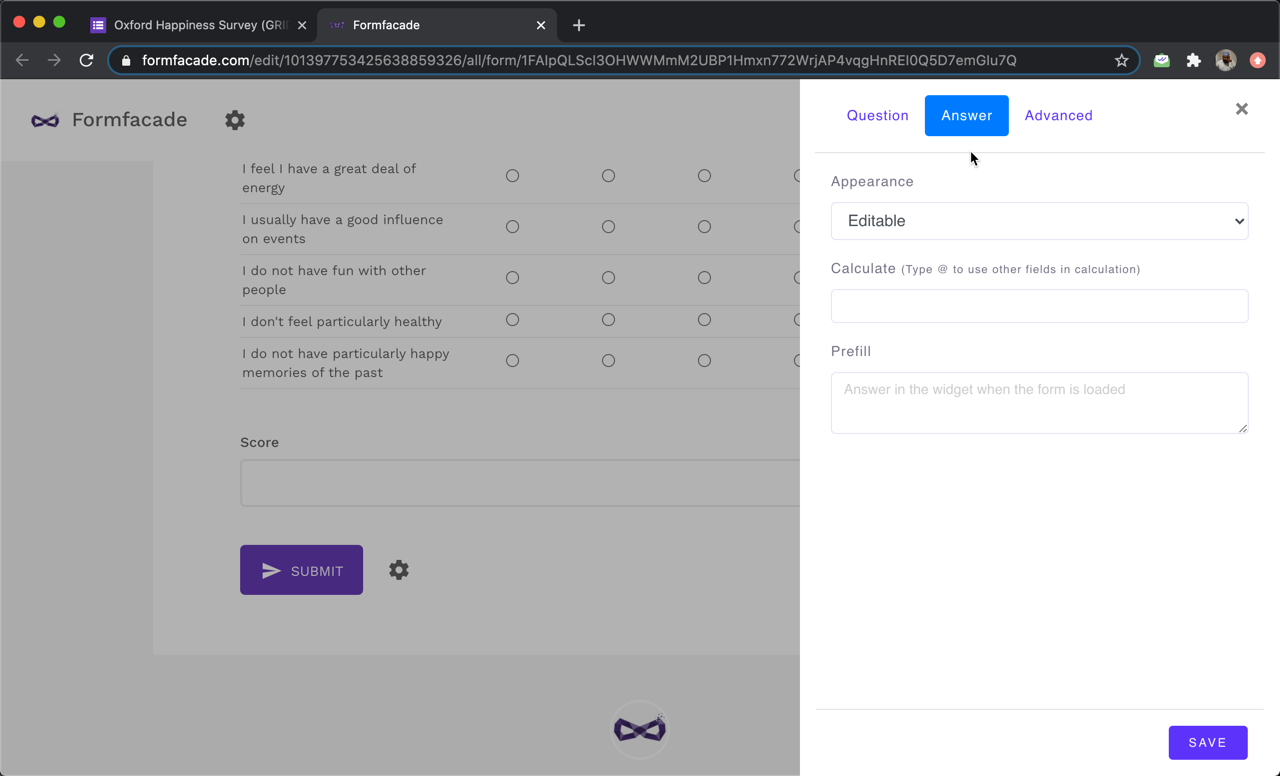Open the browser extensions puzzle icon

(1193, 60)
